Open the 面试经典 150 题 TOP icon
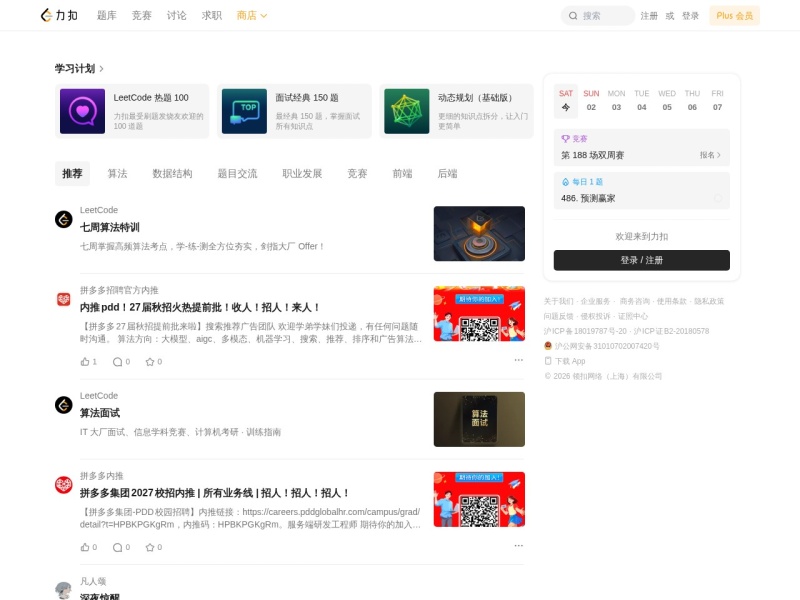The image size is (800, 600). point(244,111)
